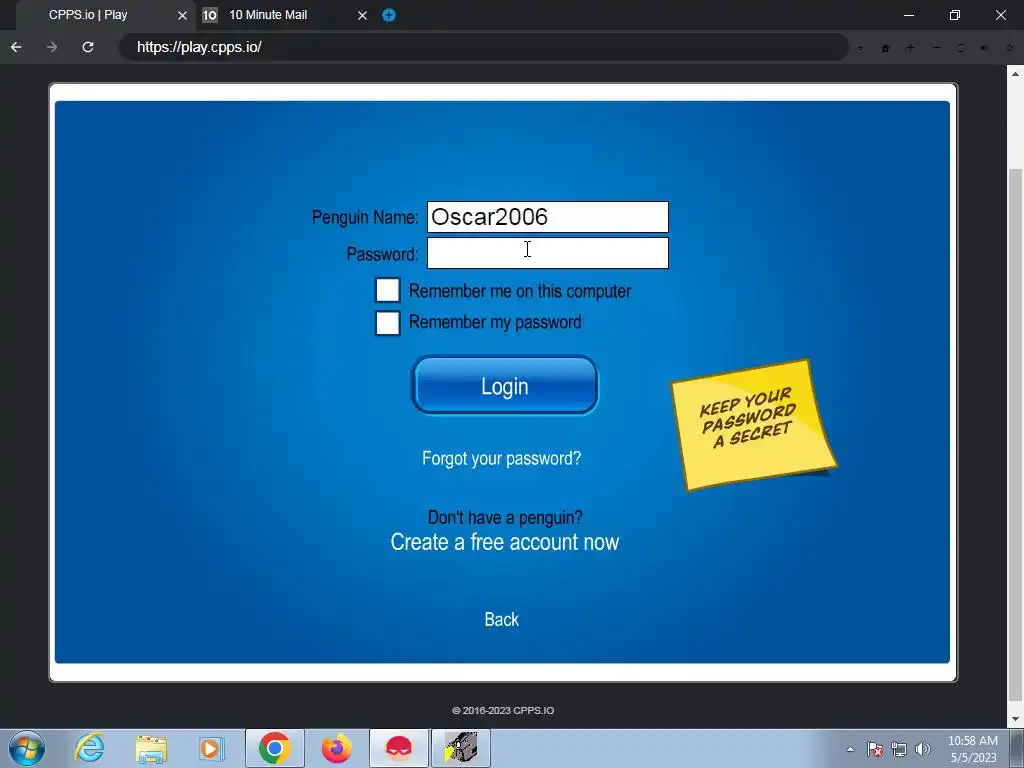Go back using the browser back arrow
This screenshot has width=1024, height=768.
point(16,47)
